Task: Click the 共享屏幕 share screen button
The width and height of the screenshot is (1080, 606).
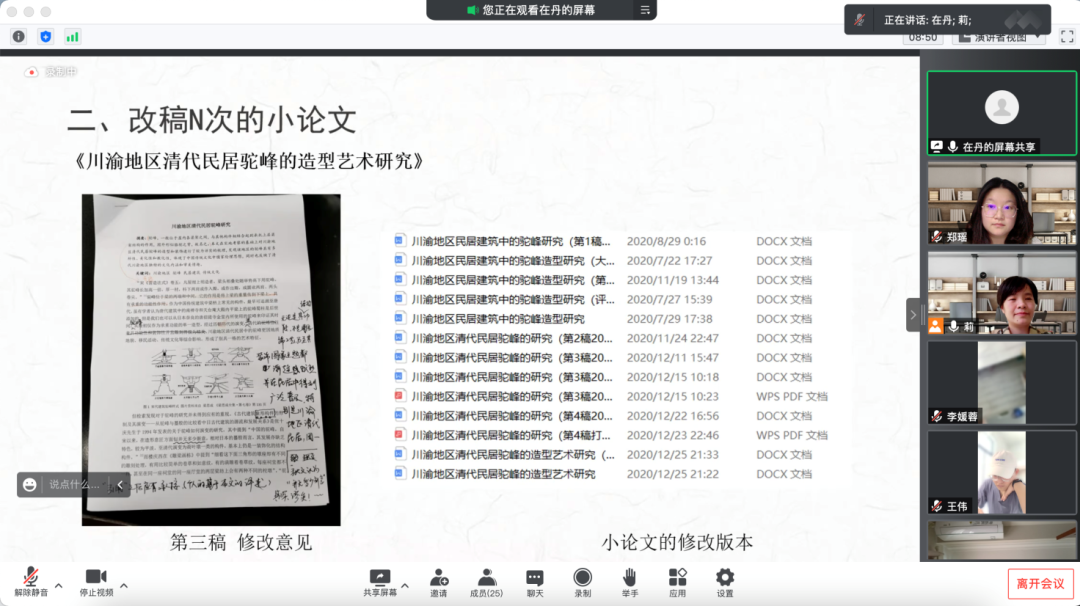Action: 379,581
